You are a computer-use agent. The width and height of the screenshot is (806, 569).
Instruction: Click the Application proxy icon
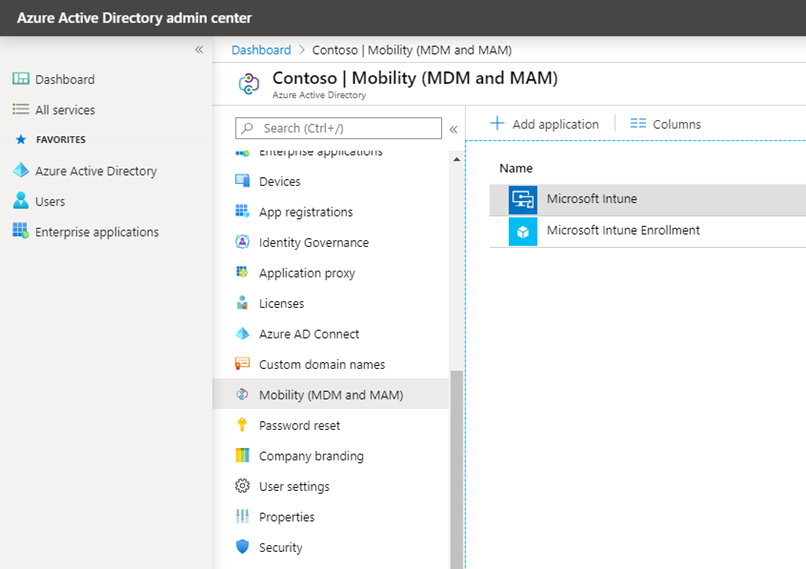(242, 272)
